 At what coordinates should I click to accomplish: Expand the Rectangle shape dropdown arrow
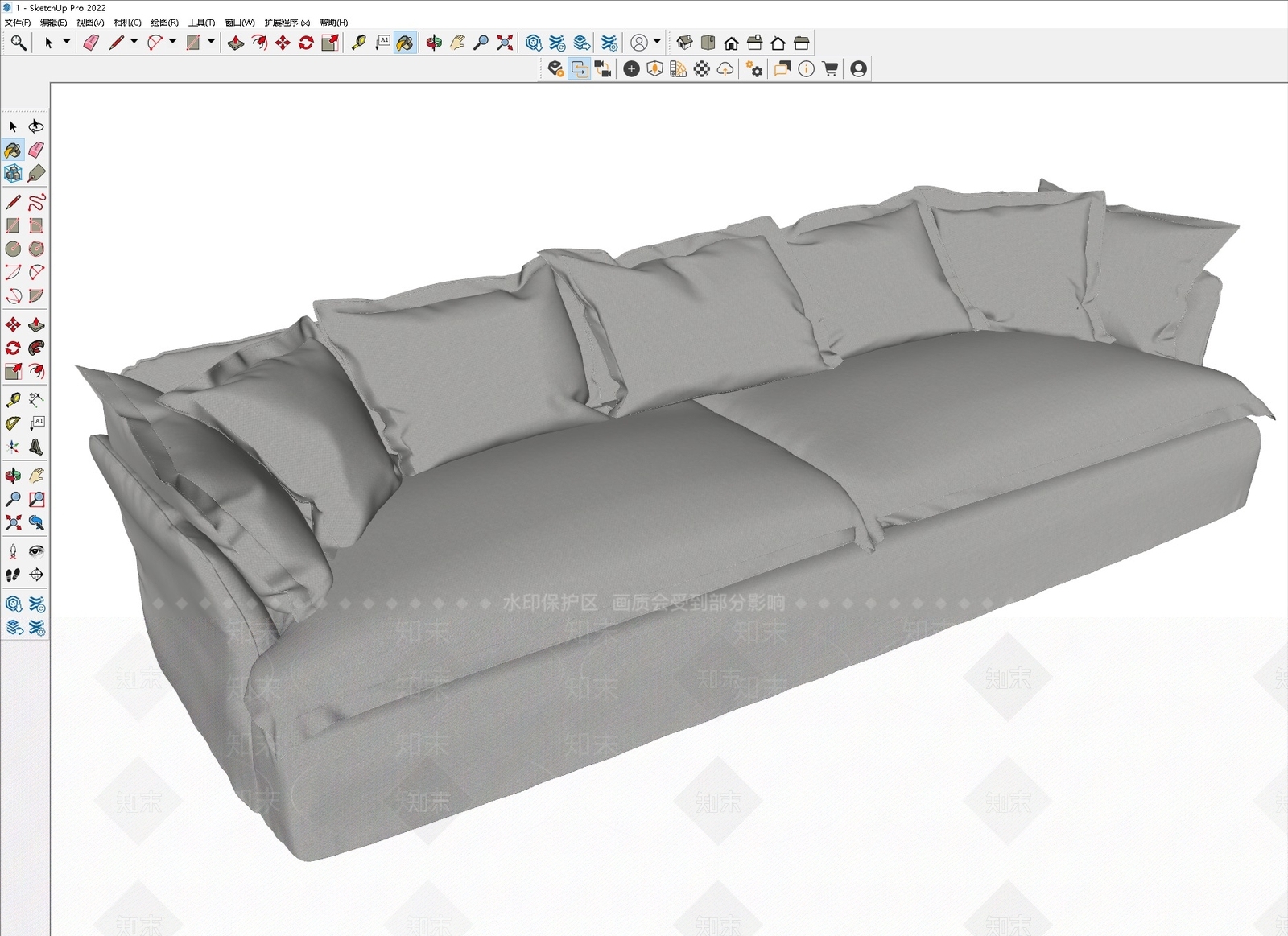pyautogui.click(x=211, y=42)
